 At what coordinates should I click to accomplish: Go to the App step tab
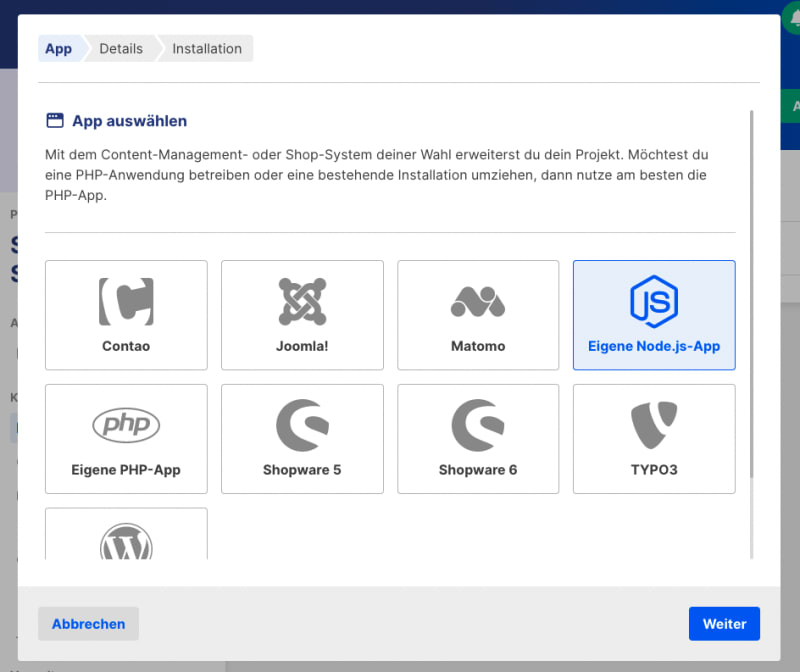pyautogui.click(x=59, y=48)
